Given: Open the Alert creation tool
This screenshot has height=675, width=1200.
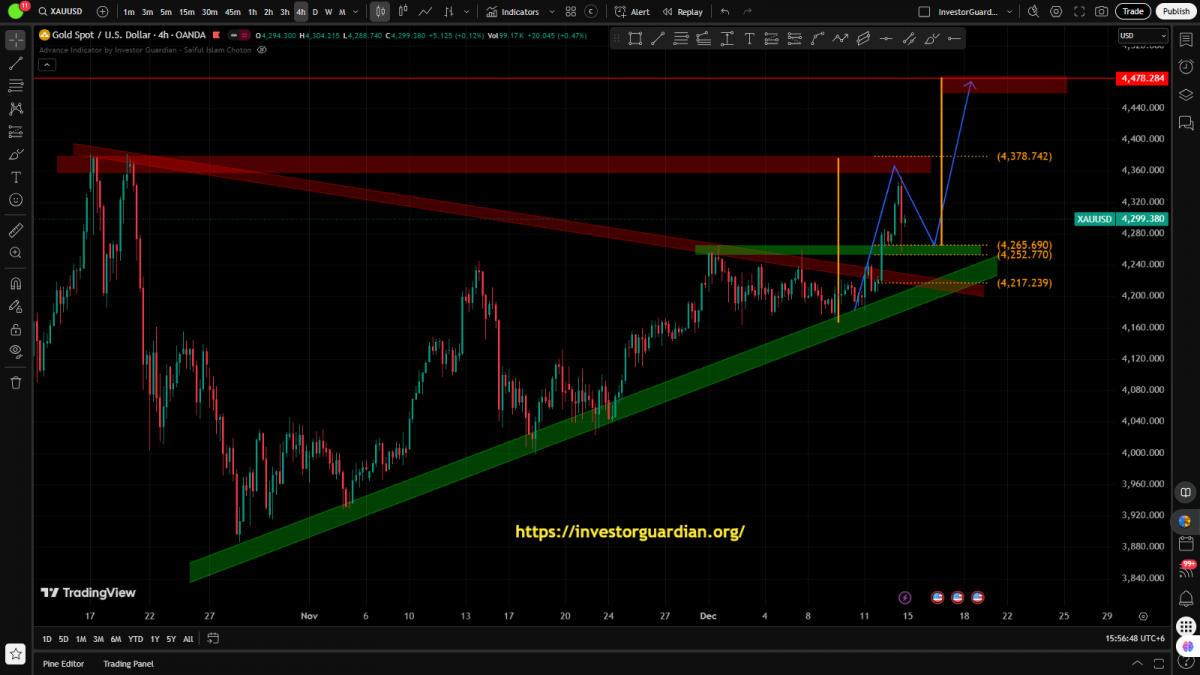Looking at the screenshot, I should (x=632, y=12).
